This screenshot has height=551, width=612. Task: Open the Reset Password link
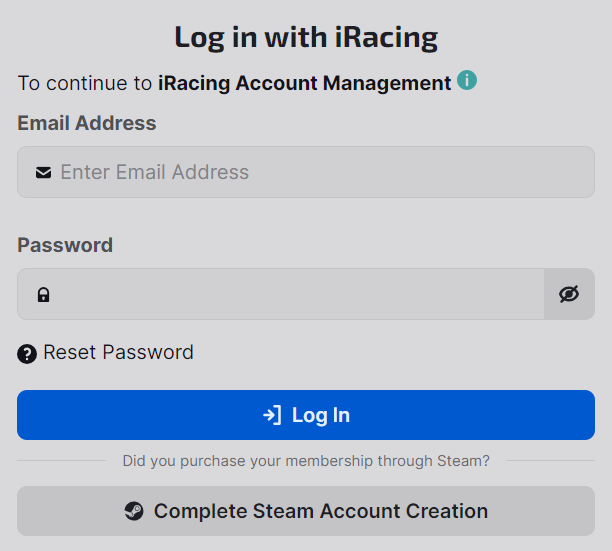118,352
